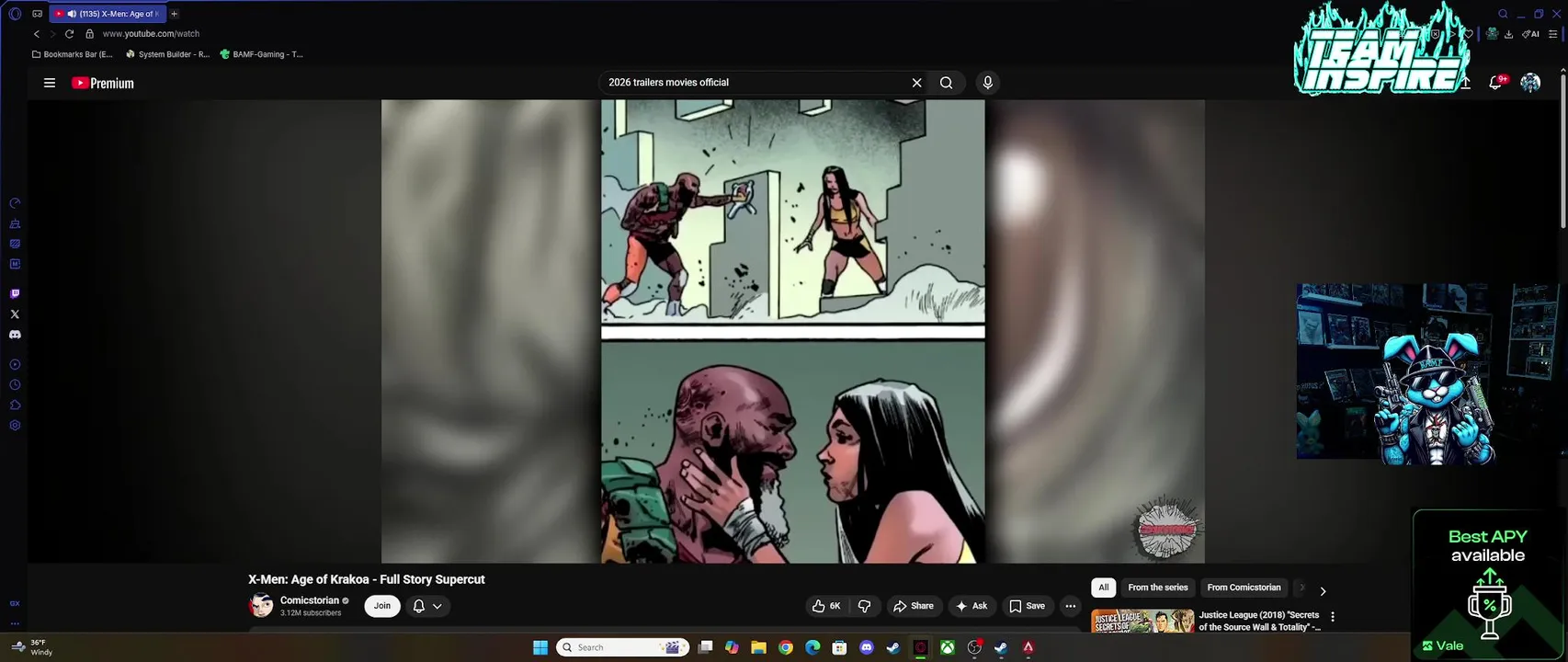1568x662 pixels.
Task: Open the Comicstorian channel avatar
Action: point(261,606)
